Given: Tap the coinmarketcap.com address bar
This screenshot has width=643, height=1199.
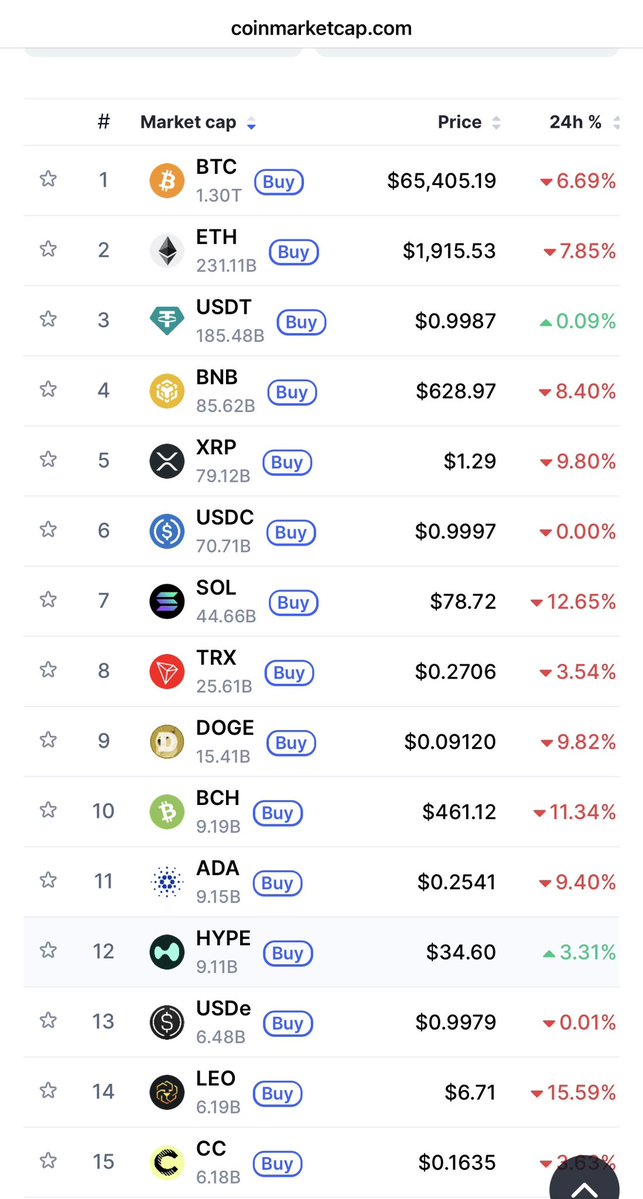Looking at the screenshot, I should [x=321, y=28].
